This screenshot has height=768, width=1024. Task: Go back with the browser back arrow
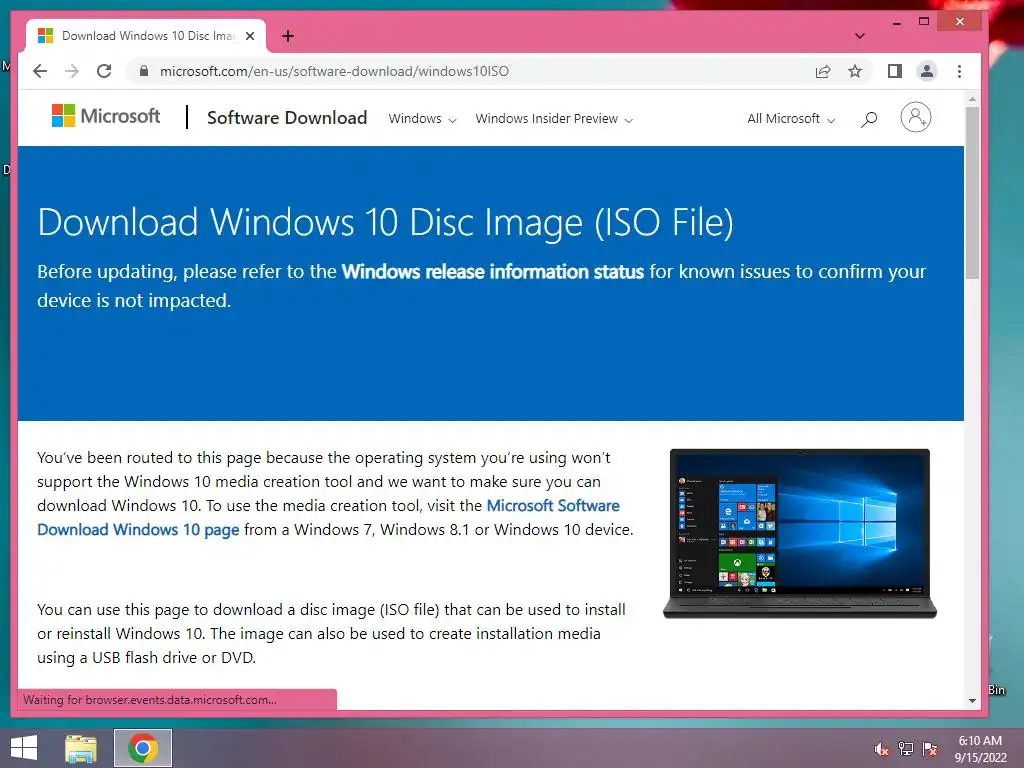pyautogui.click(x=40, y=71)
